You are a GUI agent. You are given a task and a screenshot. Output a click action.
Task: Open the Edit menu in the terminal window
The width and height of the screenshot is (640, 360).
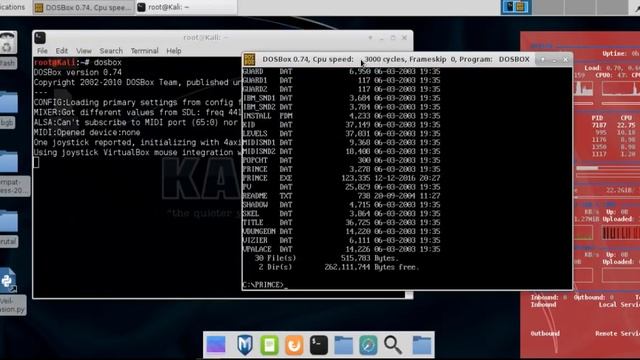coord(62,51)
